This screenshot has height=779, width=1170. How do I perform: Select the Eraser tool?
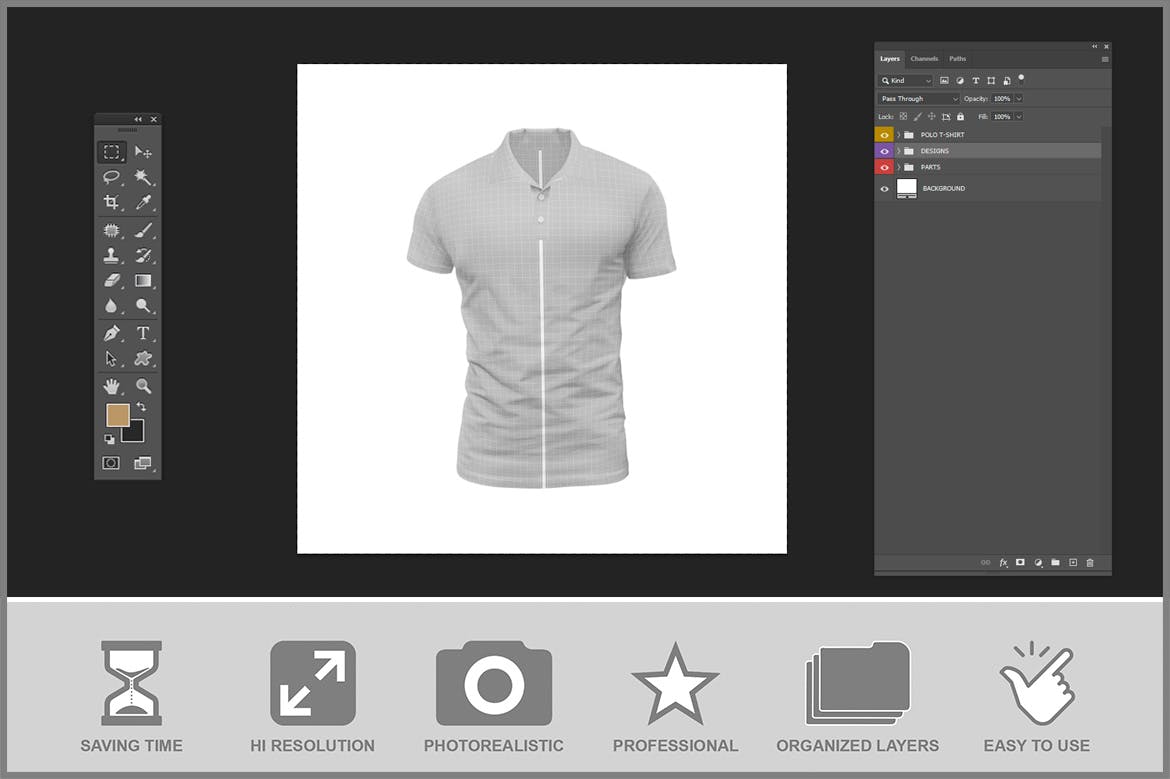[112, 281]
